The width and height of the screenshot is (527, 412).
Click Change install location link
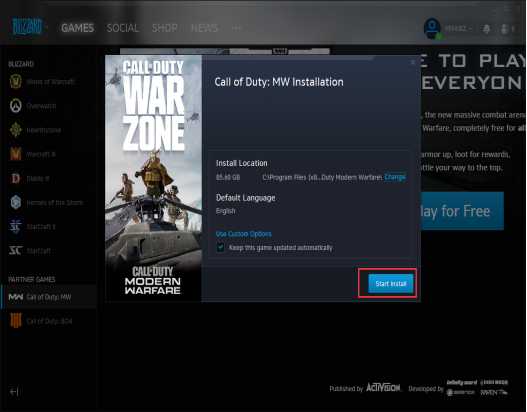coord(395,177)
